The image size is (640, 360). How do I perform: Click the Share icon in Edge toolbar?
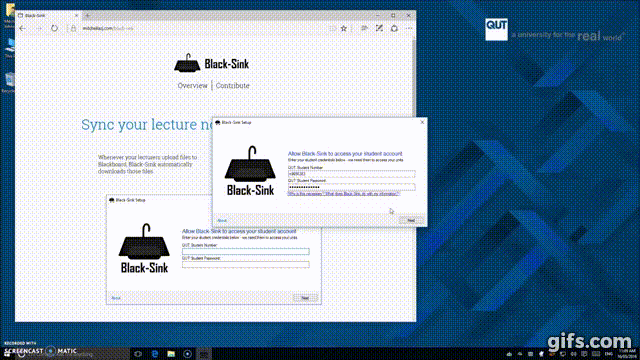tap(394, 28)
